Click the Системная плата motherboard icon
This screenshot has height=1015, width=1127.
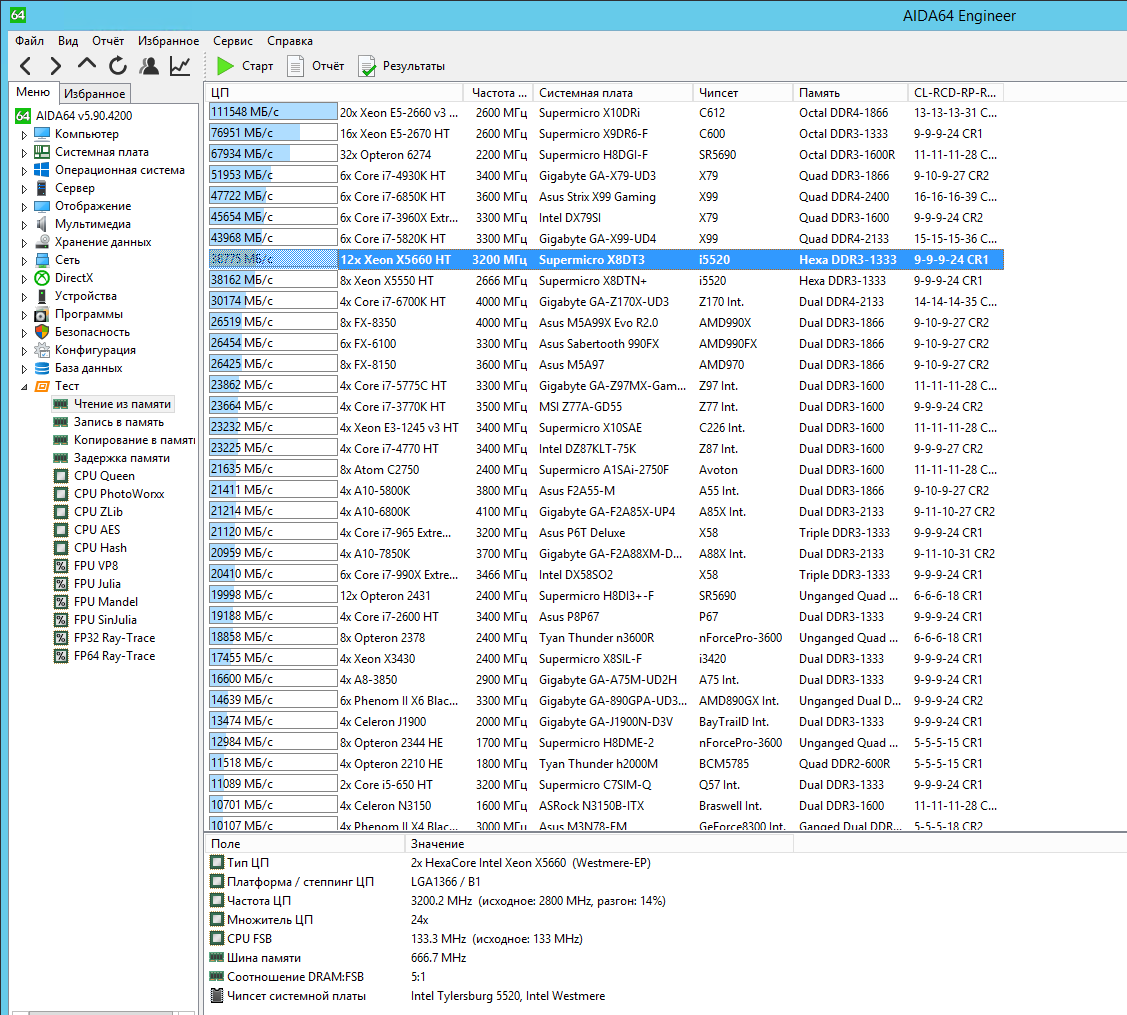pos(42,152)
